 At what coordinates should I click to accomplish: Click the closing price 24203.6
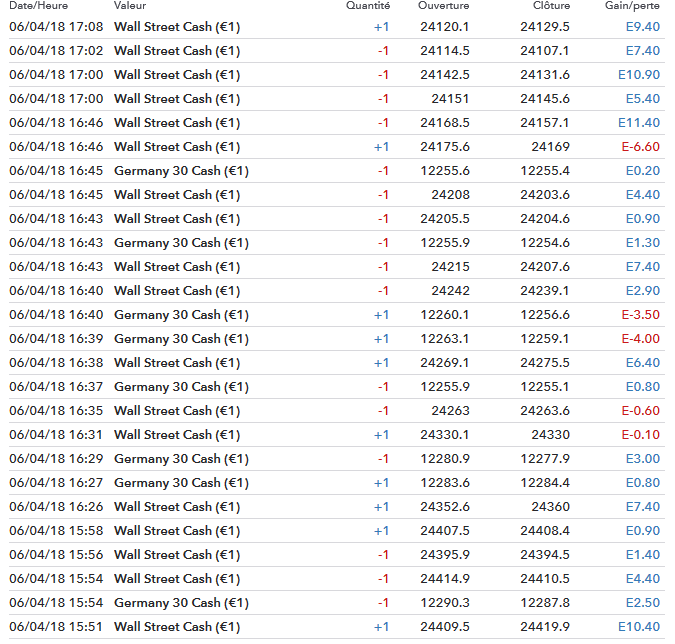click(x=545, y=195)
